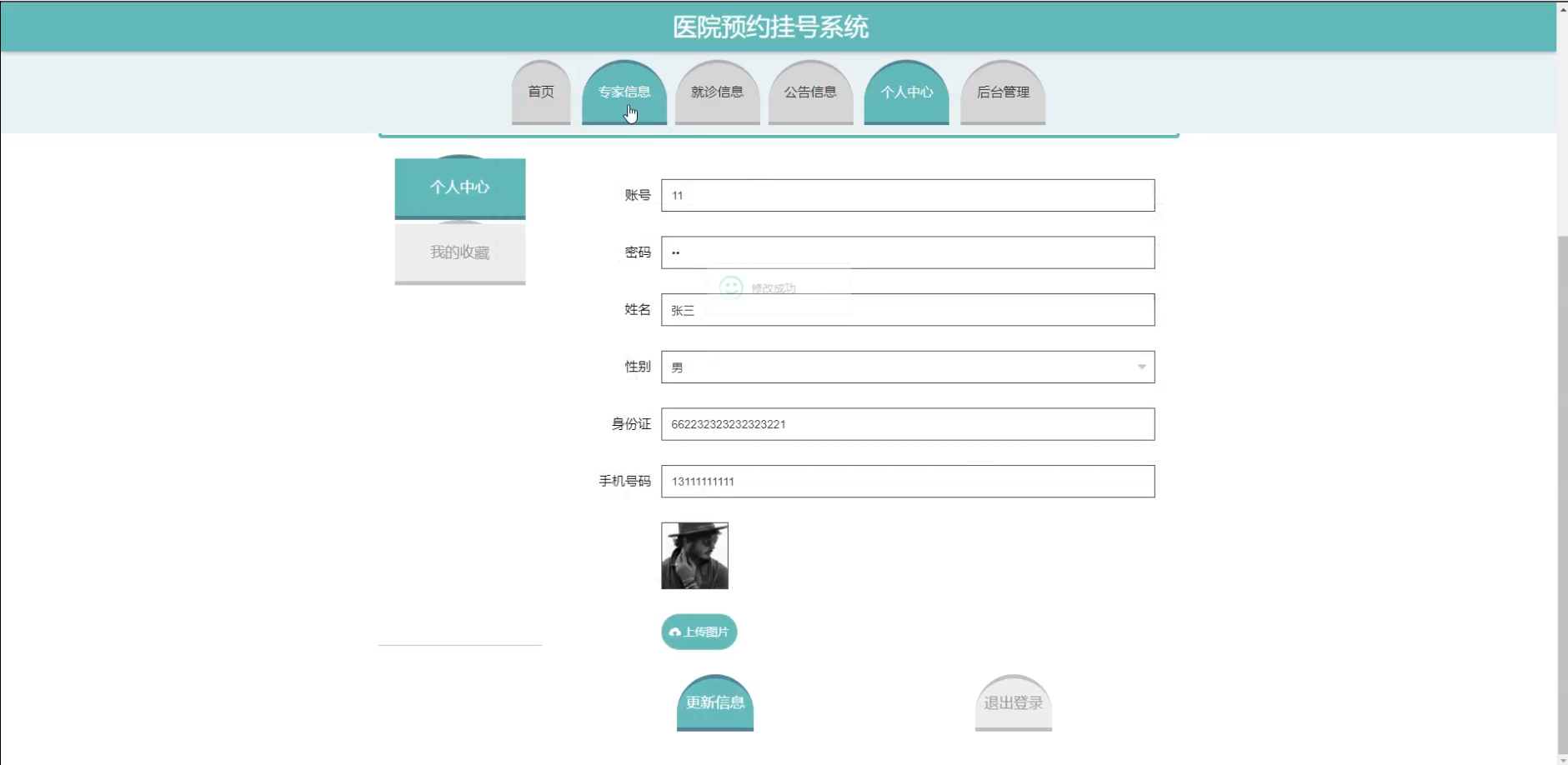The height and width of the screenshot is (765, 1568).
Task: Click the 退出登录 button
Action: tap(1013, 702)
